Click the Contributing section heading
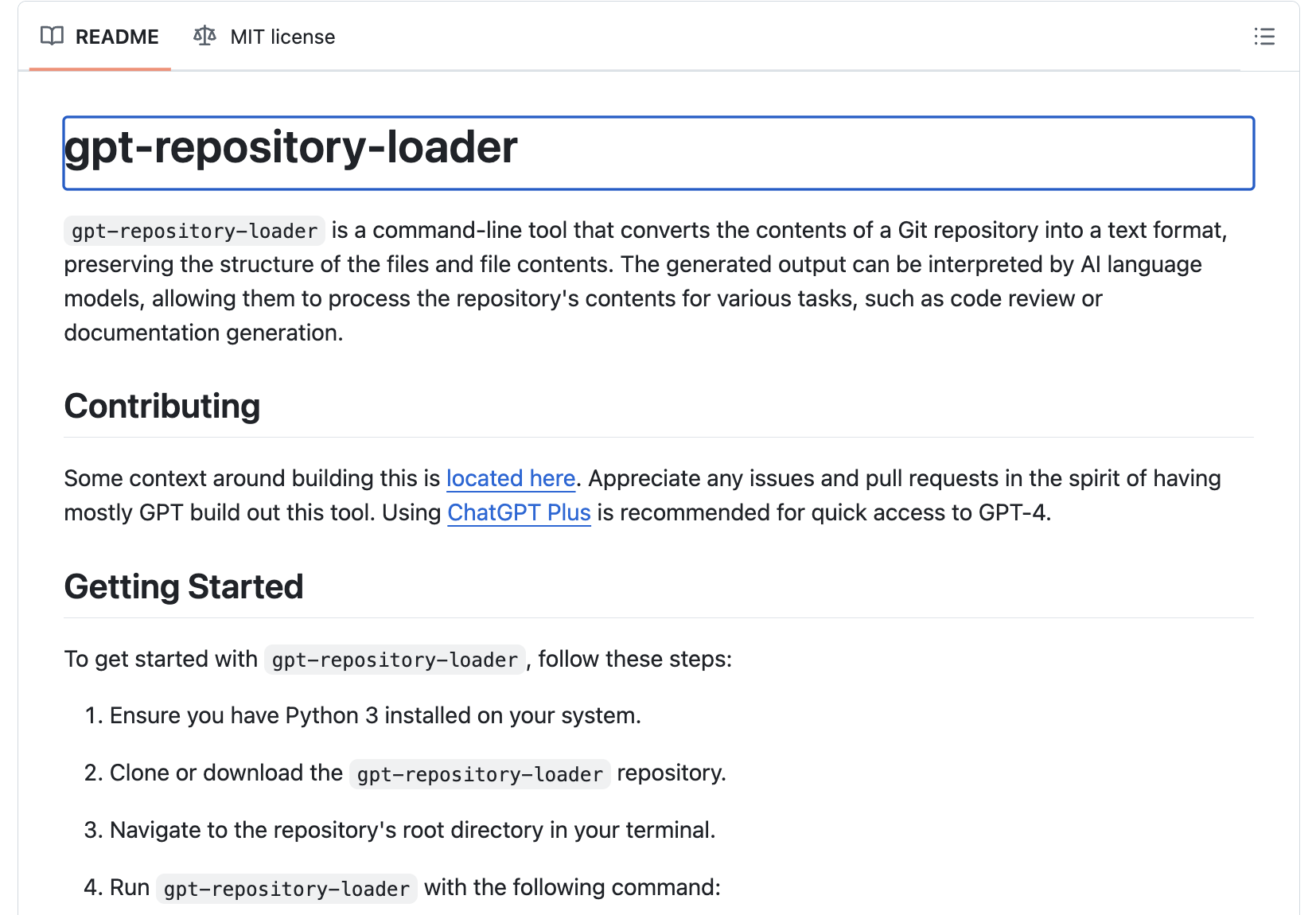This screenshot has height=915, width=1316. 162,406
